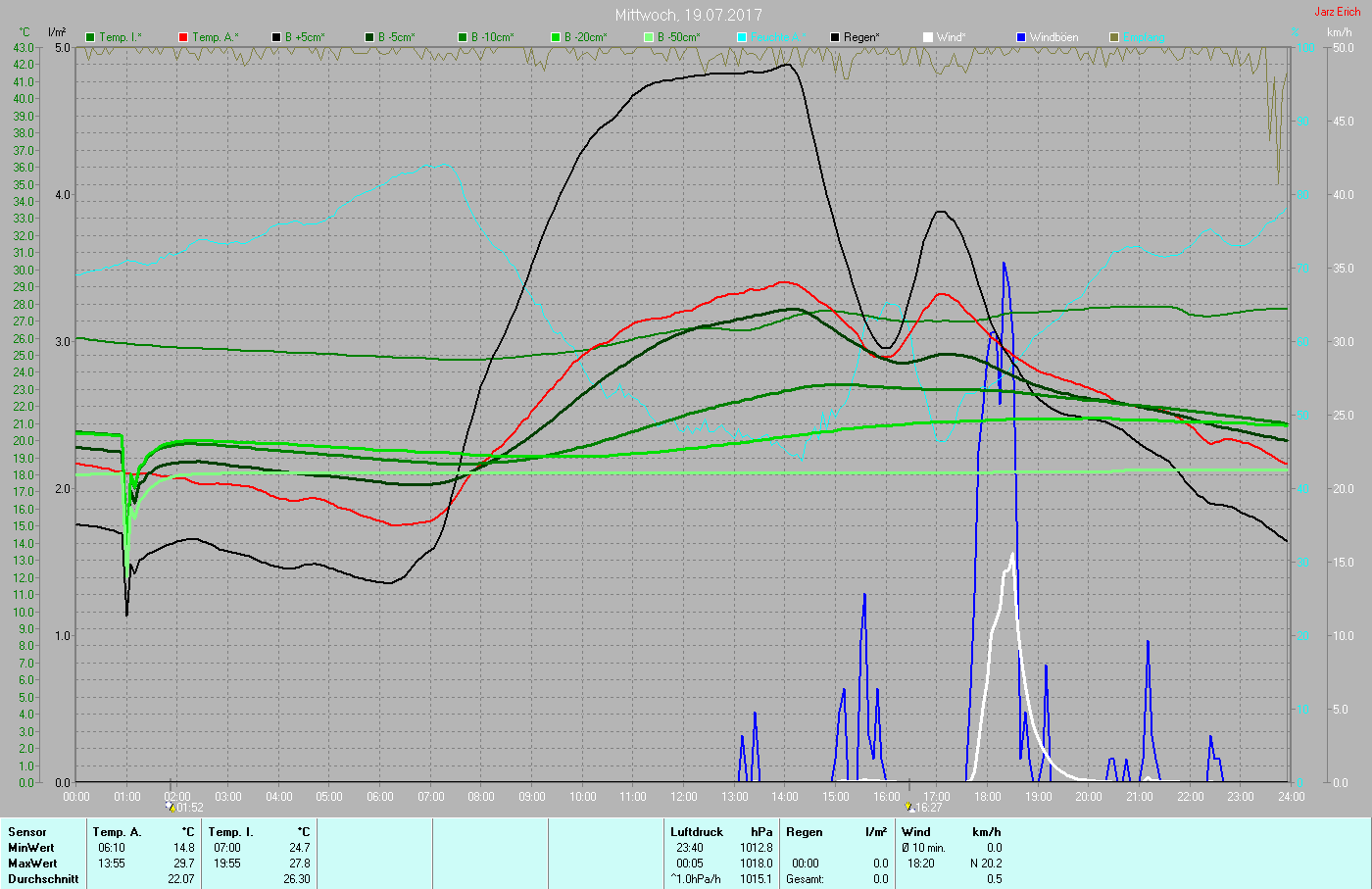The height and width of the screenshot is (889, 1372).
Task: Click the dark green Temp. I. legend swatch
Action: pyautogui.click(x=90, y=37)
